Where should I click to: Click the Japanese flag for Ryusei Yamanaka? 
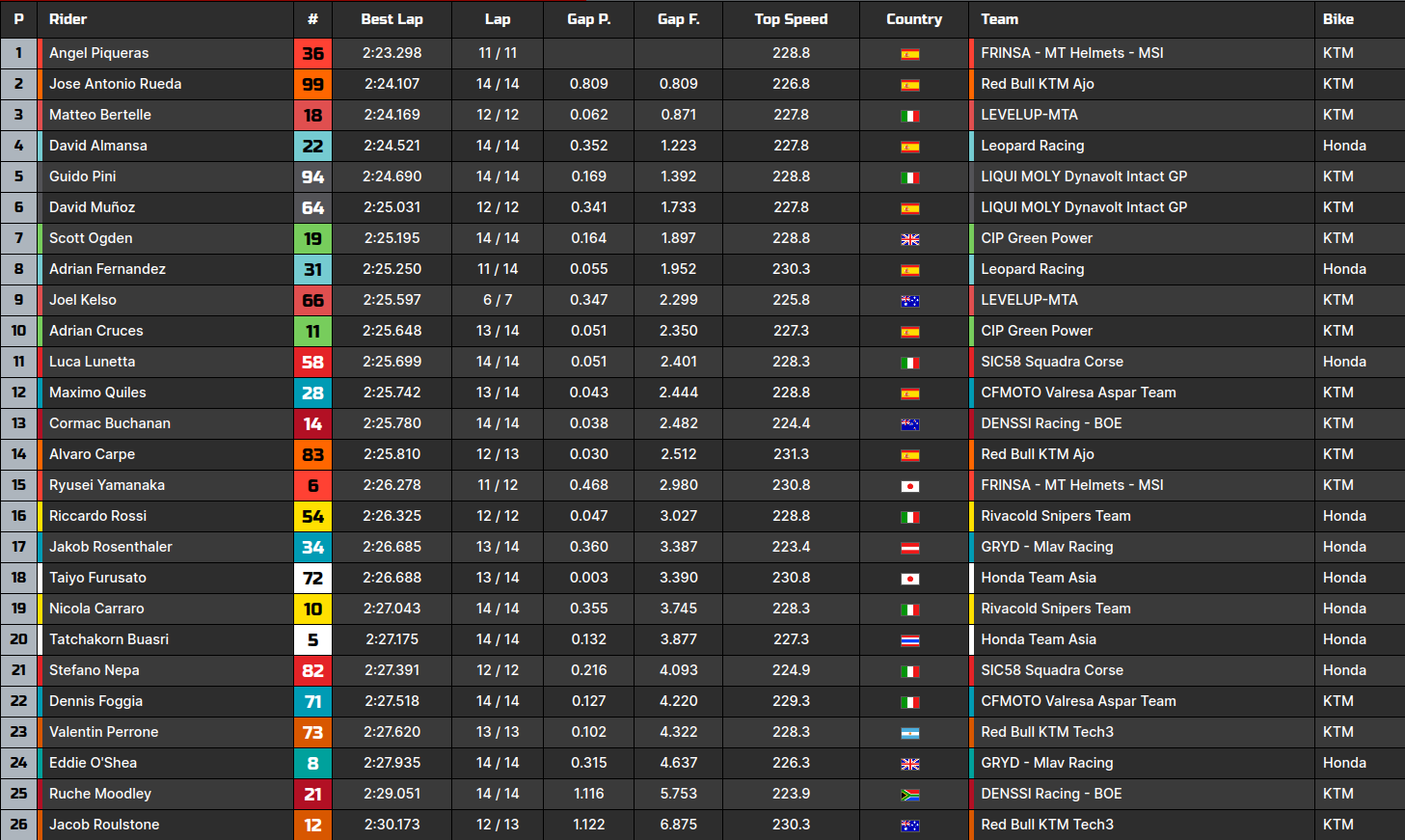pos(909,486)
